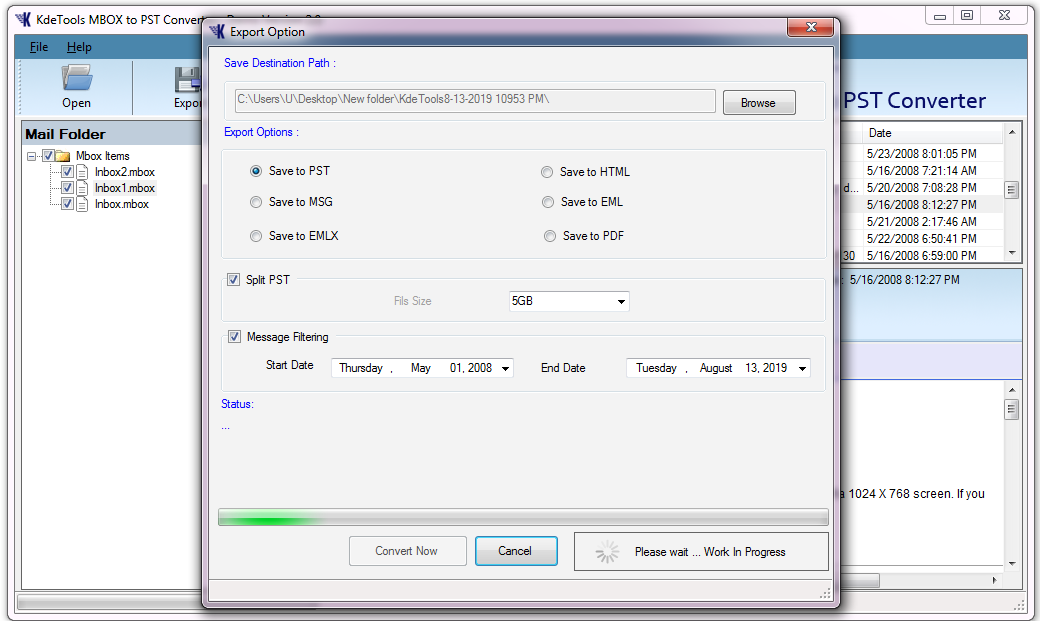Select the Inbox1.mbox tree item

pyautogui.click(x=125, y=188)
